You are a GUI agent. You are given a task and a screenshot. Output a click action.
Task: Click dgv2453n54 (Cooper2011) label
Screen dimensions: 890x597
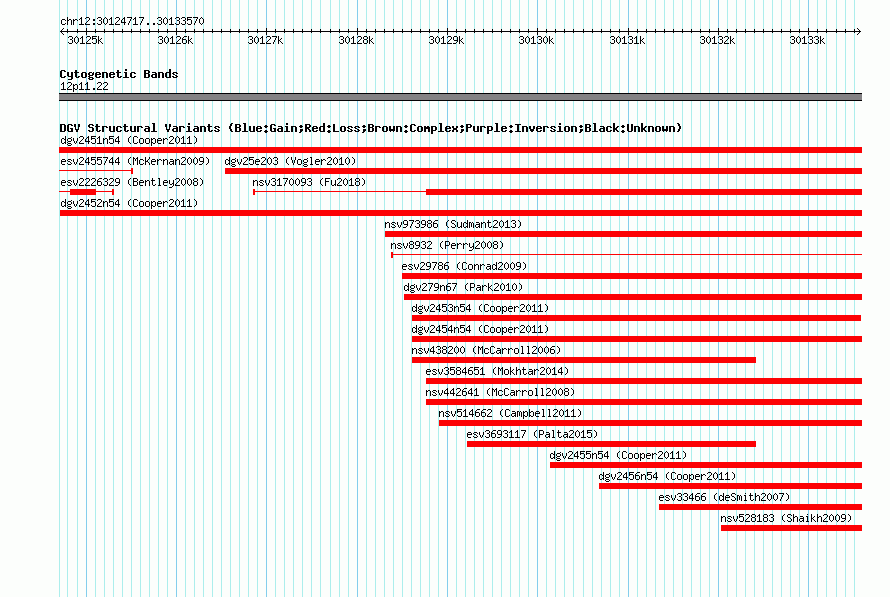coord(480,308)
